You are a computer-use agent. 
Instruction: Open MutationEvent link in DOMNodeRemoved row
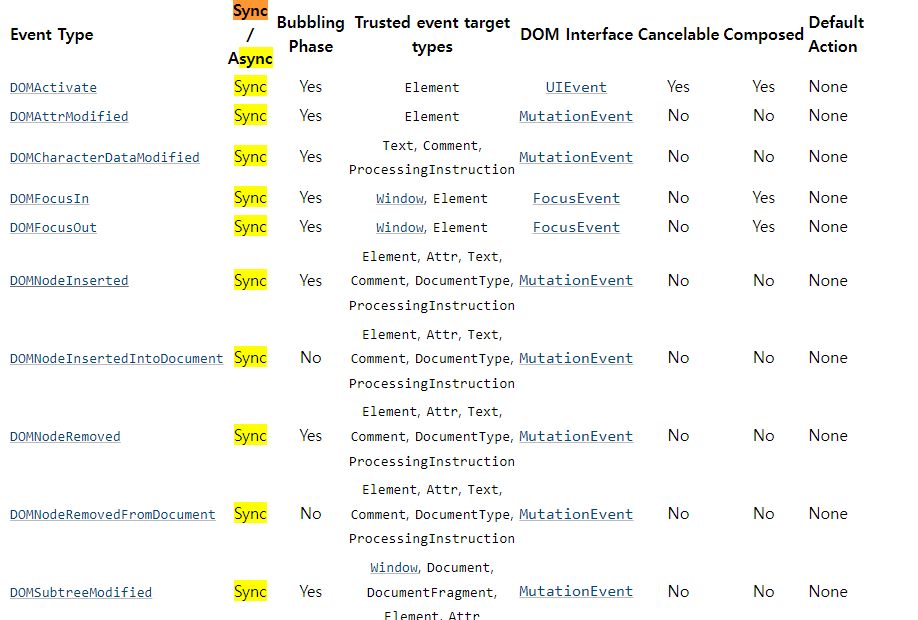pyautogui.click(x=576, y=436)
